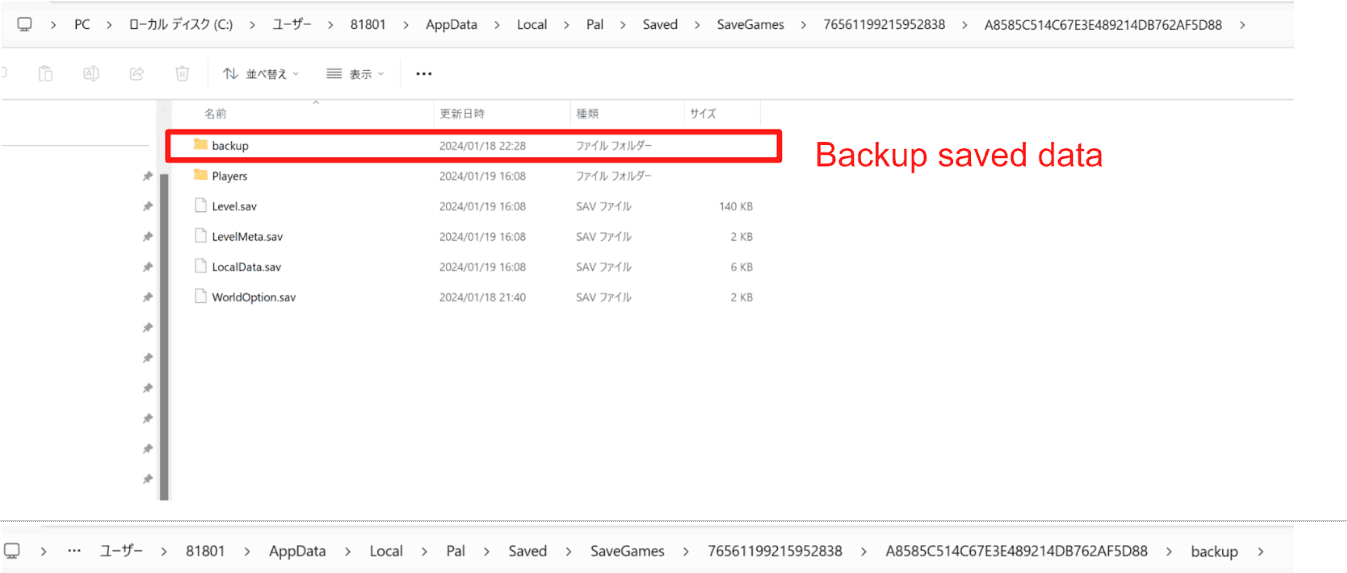
Task: Click the navigation pane vertical scrollbar
Action: (x=165, y=300)
